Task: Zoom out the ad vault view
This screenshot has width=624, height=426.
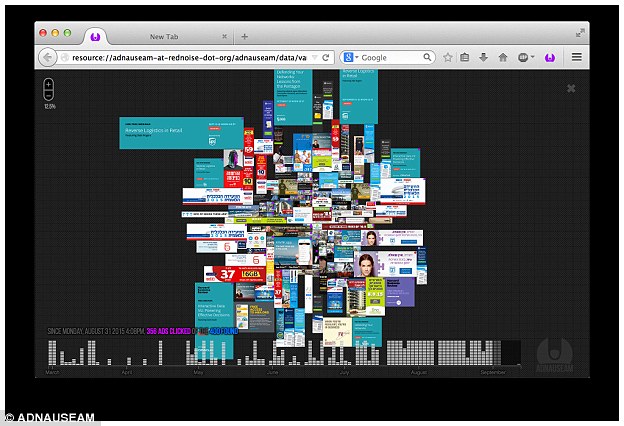Action: click(x=50, y=97)
